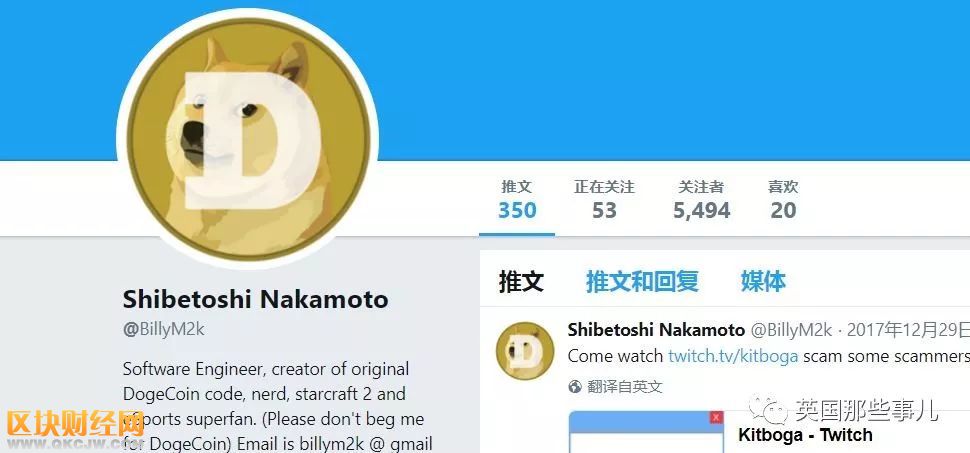The width and height of the screenshot is (970, 453).
Task: Click the WeChat logo in the watermark
Action: click(x=768, y=409)
